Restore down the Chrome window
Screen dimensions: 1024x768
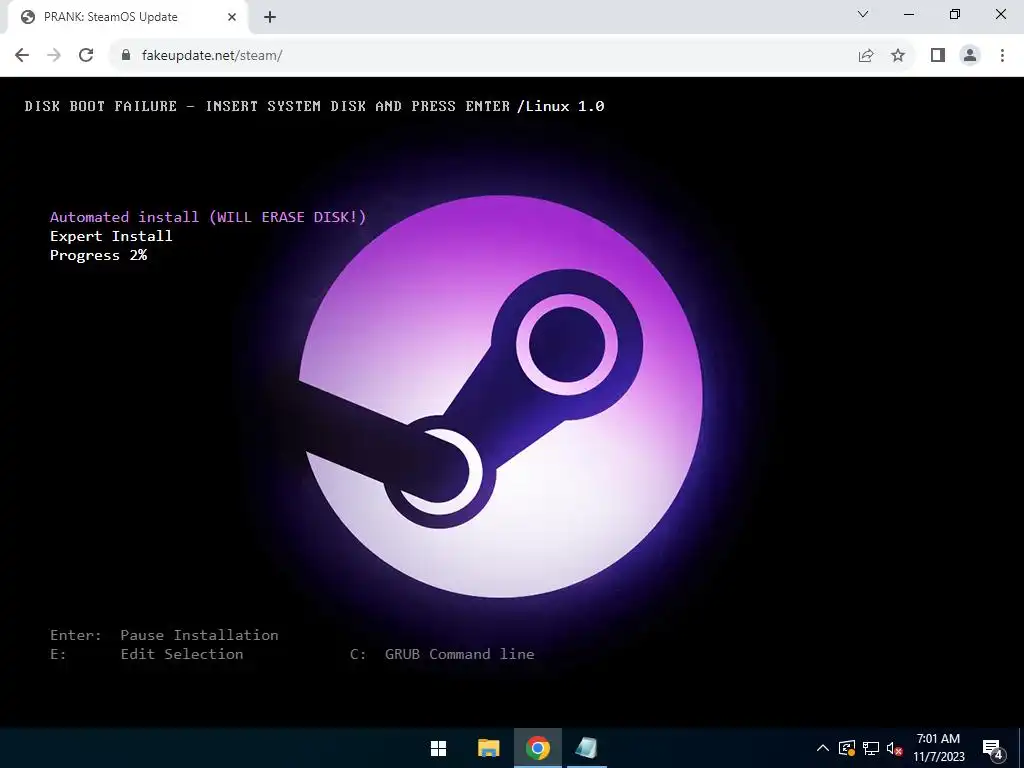pos(955,14)
